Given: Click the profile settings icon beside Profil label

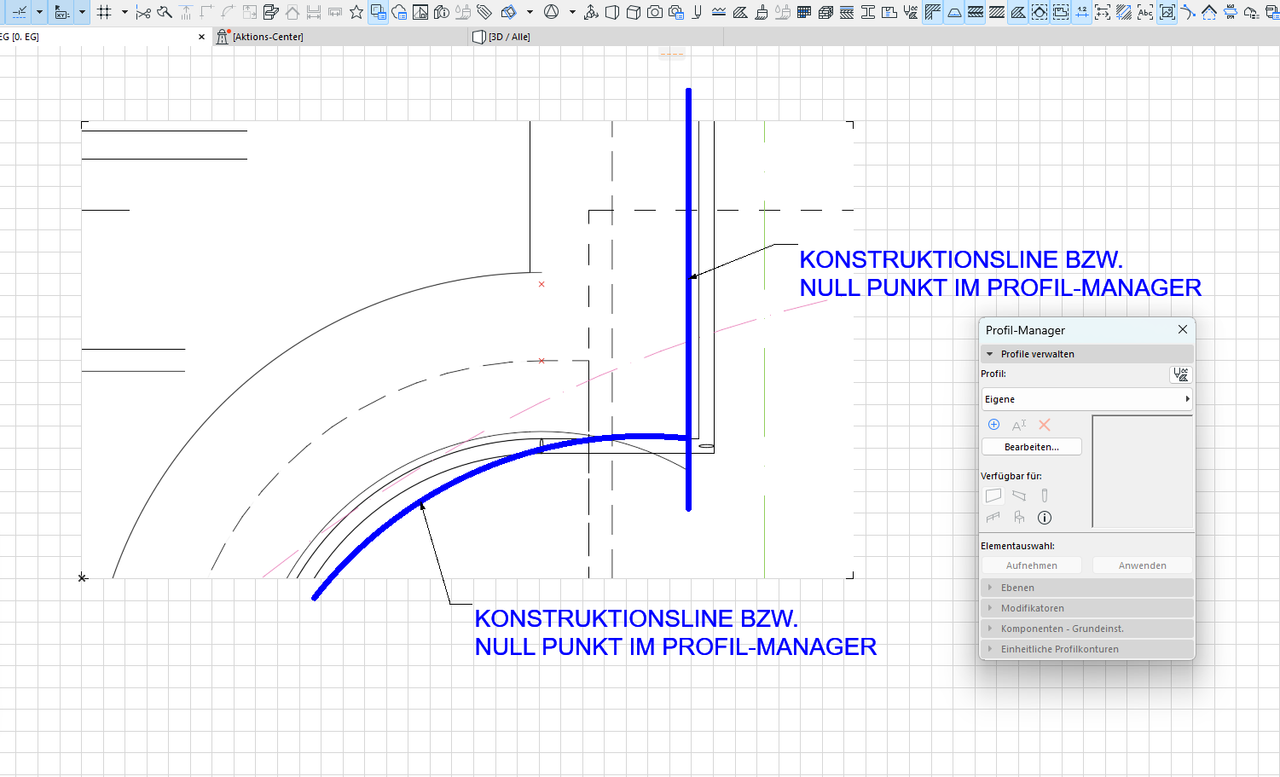Looking at the screenshot, I should tap(1181, 374).
